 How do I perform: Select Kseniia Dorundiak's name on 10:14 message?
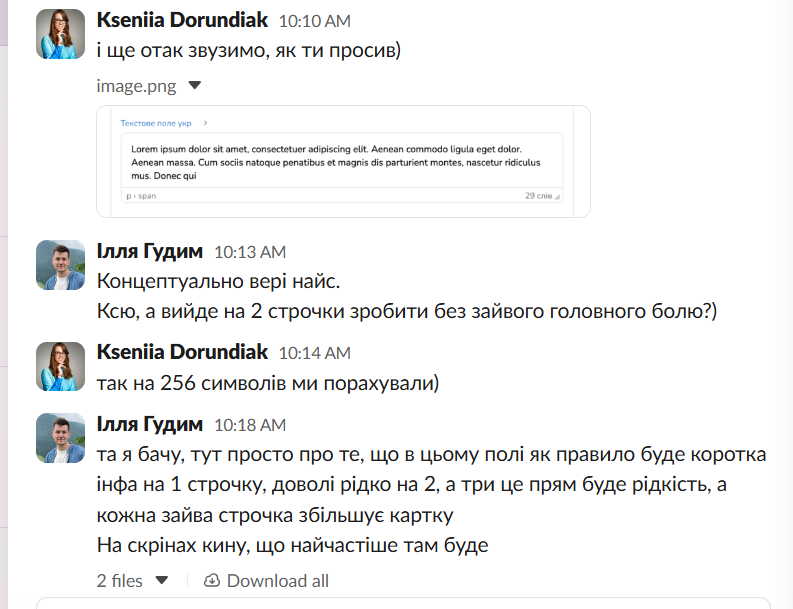point(182,351)
